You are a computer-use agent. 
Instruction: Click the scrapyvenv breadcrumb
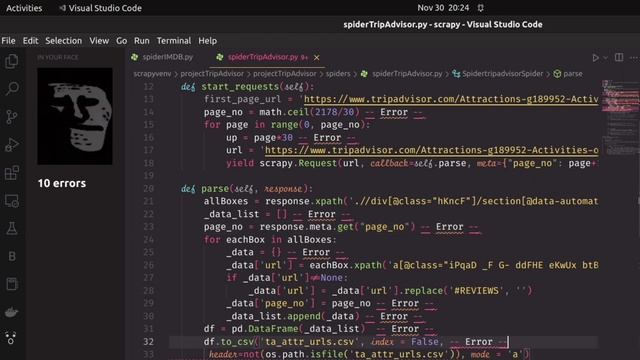click(152, 74)
